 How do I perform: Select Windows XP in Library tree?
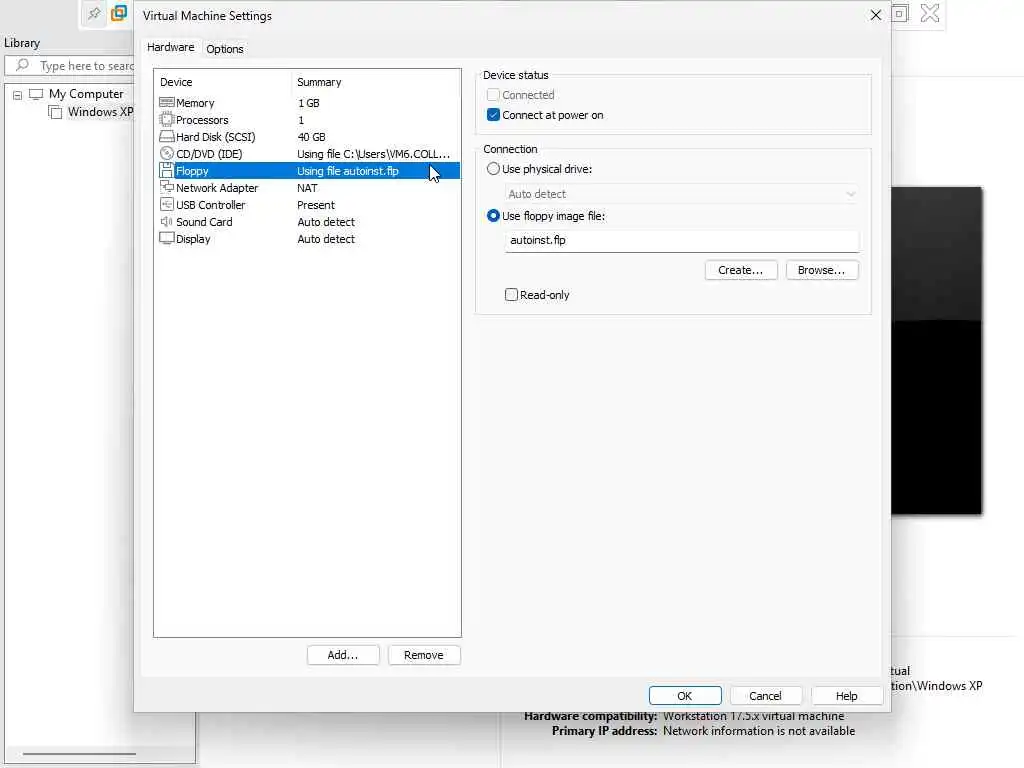pyautogui.click(x=100, y=112)
